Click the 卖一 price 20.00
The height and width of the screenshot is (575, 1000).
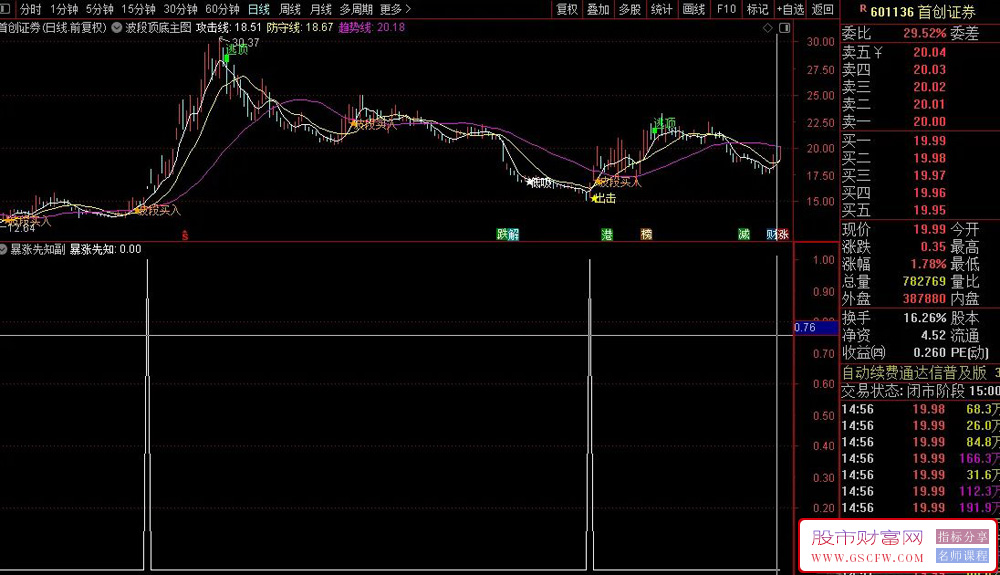pos(929,122)
